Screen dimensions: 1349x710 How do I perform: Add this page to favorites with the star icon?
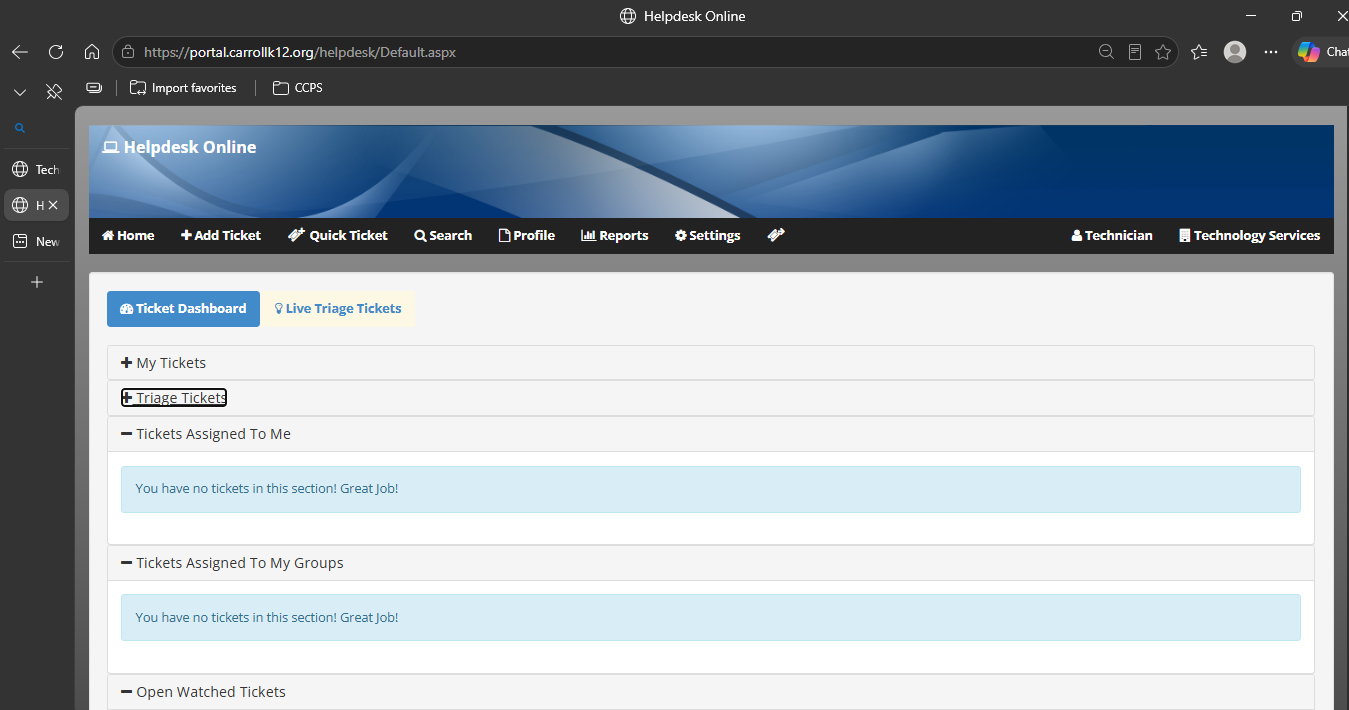click(x=1162, y=52)
